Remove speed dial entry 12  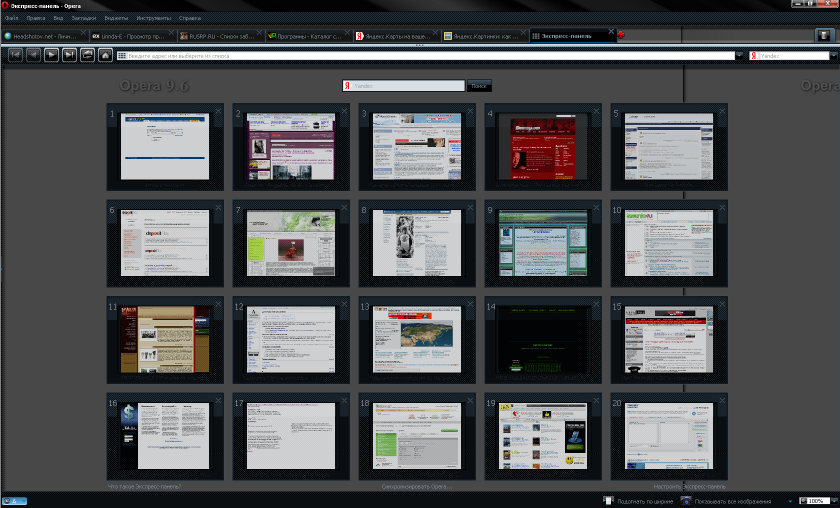click(x=344, y=304)
